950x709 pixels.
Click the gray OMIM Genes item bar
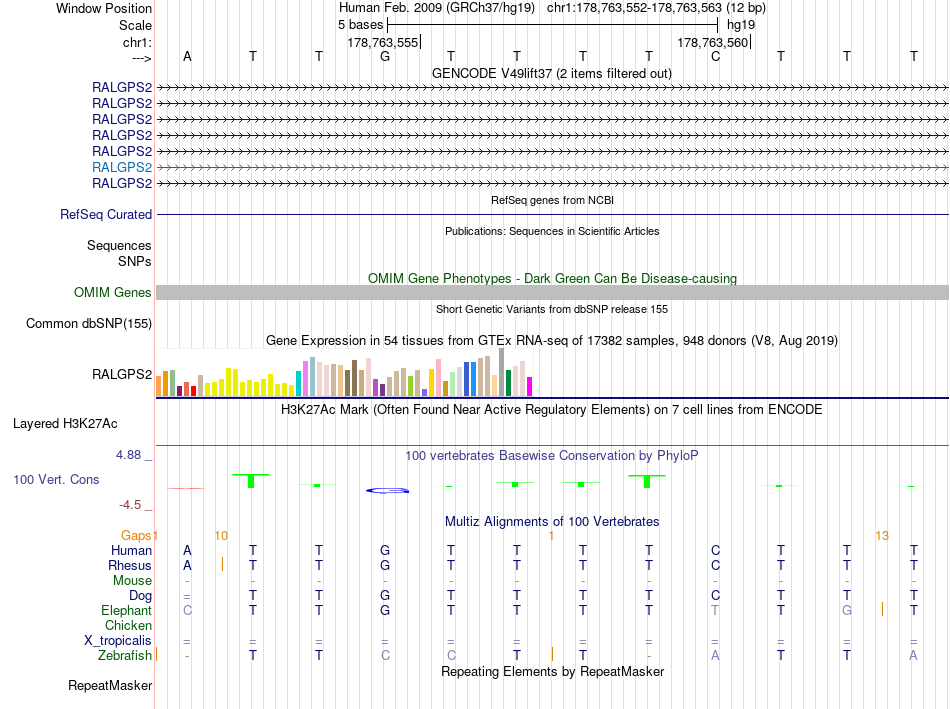[552, 293]
